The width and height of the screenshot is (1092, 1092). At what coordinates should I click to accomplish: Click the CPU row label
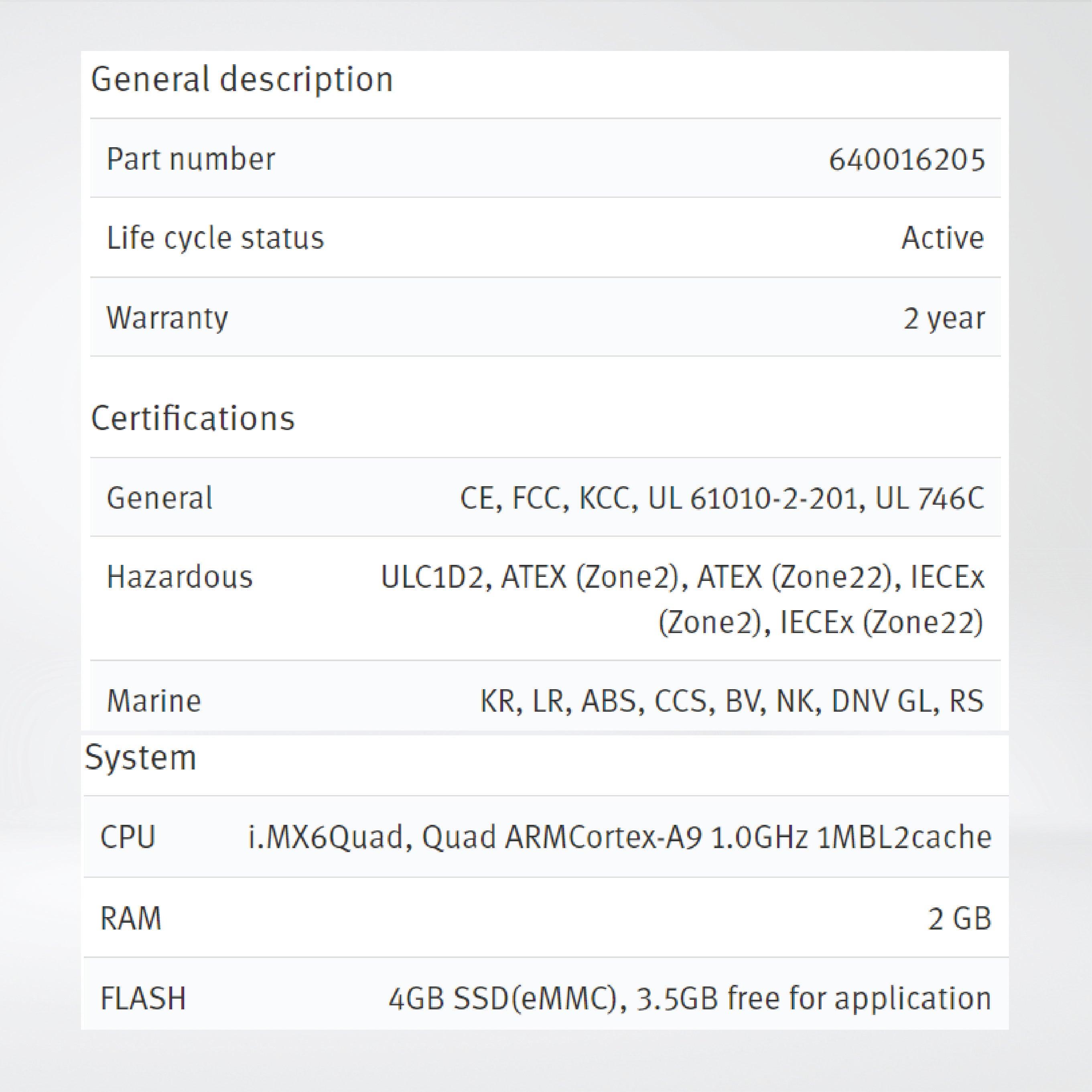128,837
